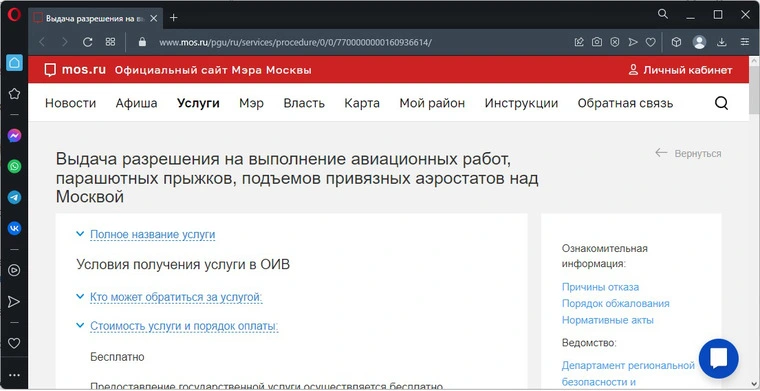Click the ad blocker shield icon
This screenshot has height=391, width=760.
click(x=615, y=42)
